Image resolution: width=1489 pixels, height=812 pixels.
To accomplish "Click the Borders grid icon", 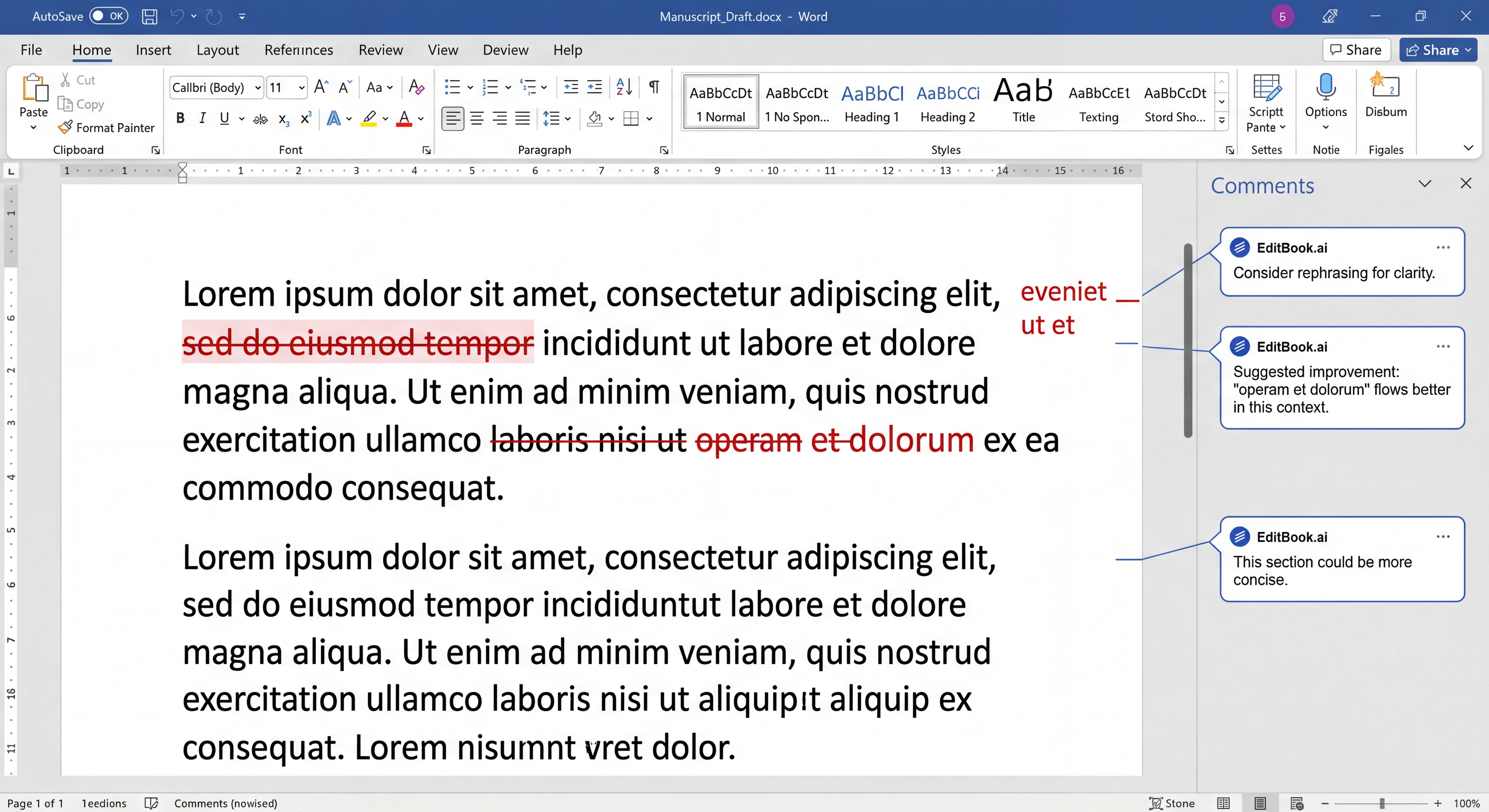I will (x=631, y=118).
